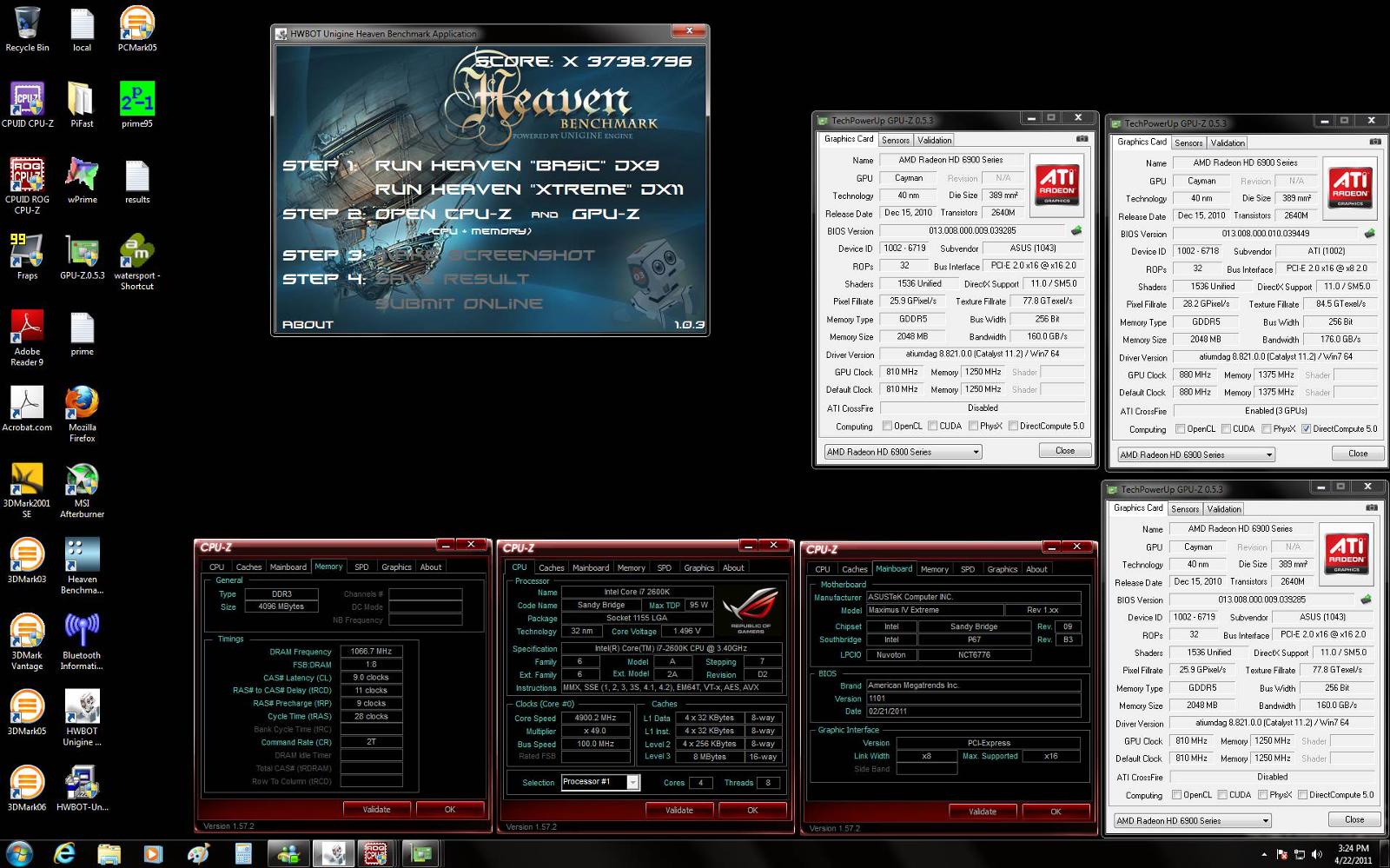Click OK in CPU-Z processor window
The image size is (1390, 868).
(x=752, y=810)
